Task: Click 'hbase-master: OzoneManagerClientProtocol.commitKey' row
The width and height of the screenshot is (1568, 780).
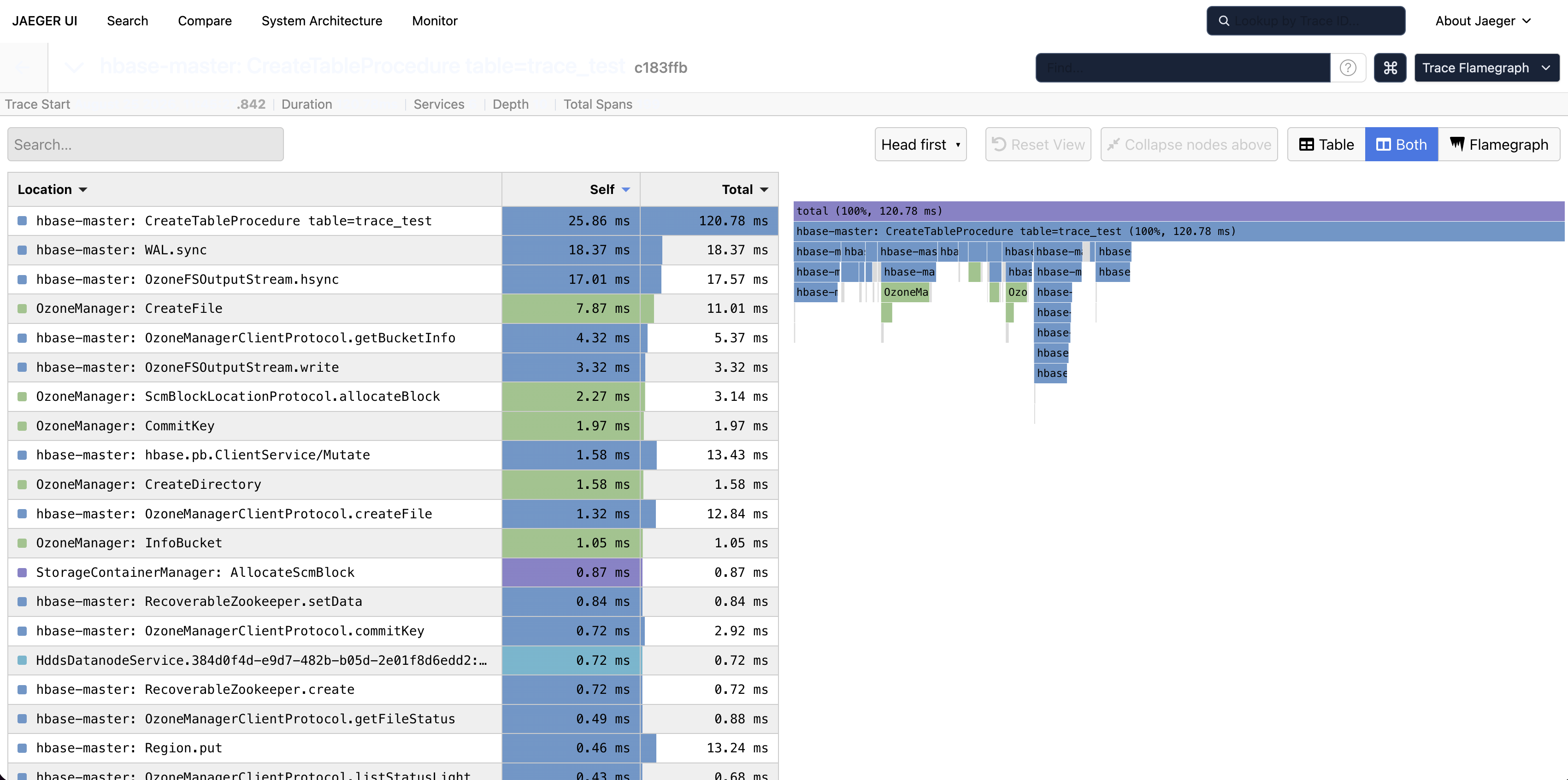Action: [x=393, y=631]
